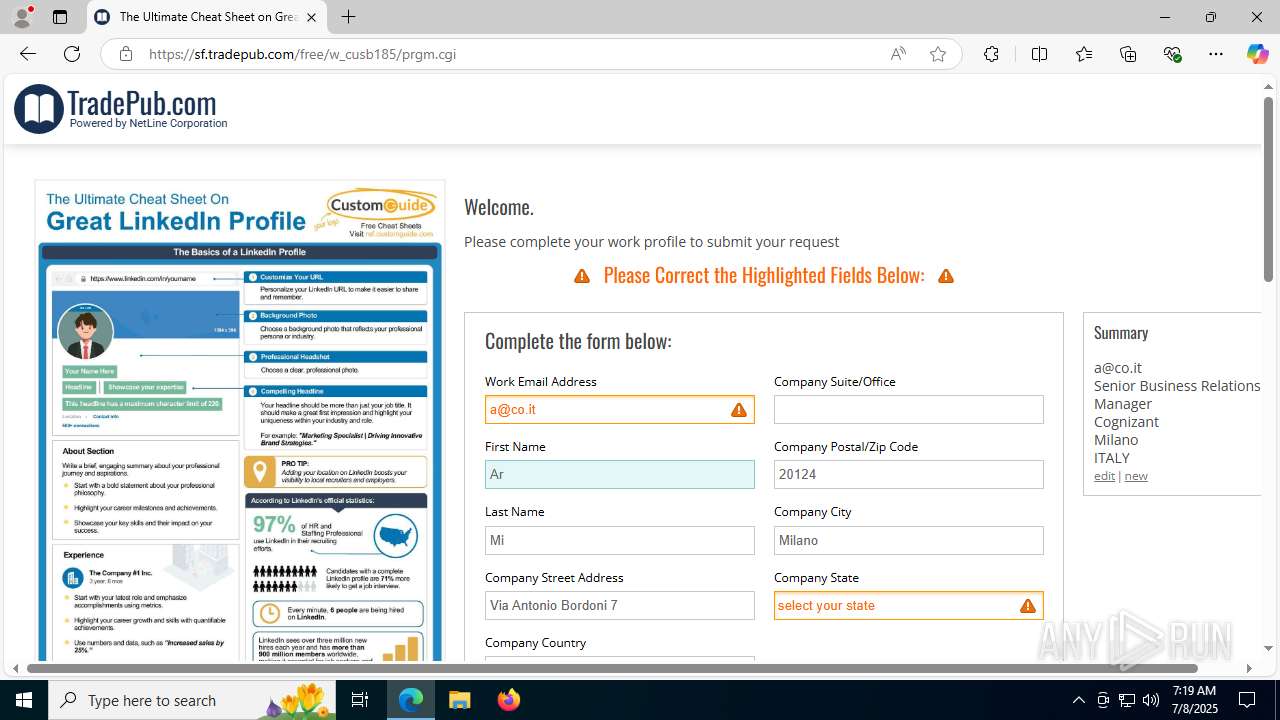The height and width of the screenshot is (720, 1280).
Task: Open the Company State dropdown
Action: tap(908, 605)
